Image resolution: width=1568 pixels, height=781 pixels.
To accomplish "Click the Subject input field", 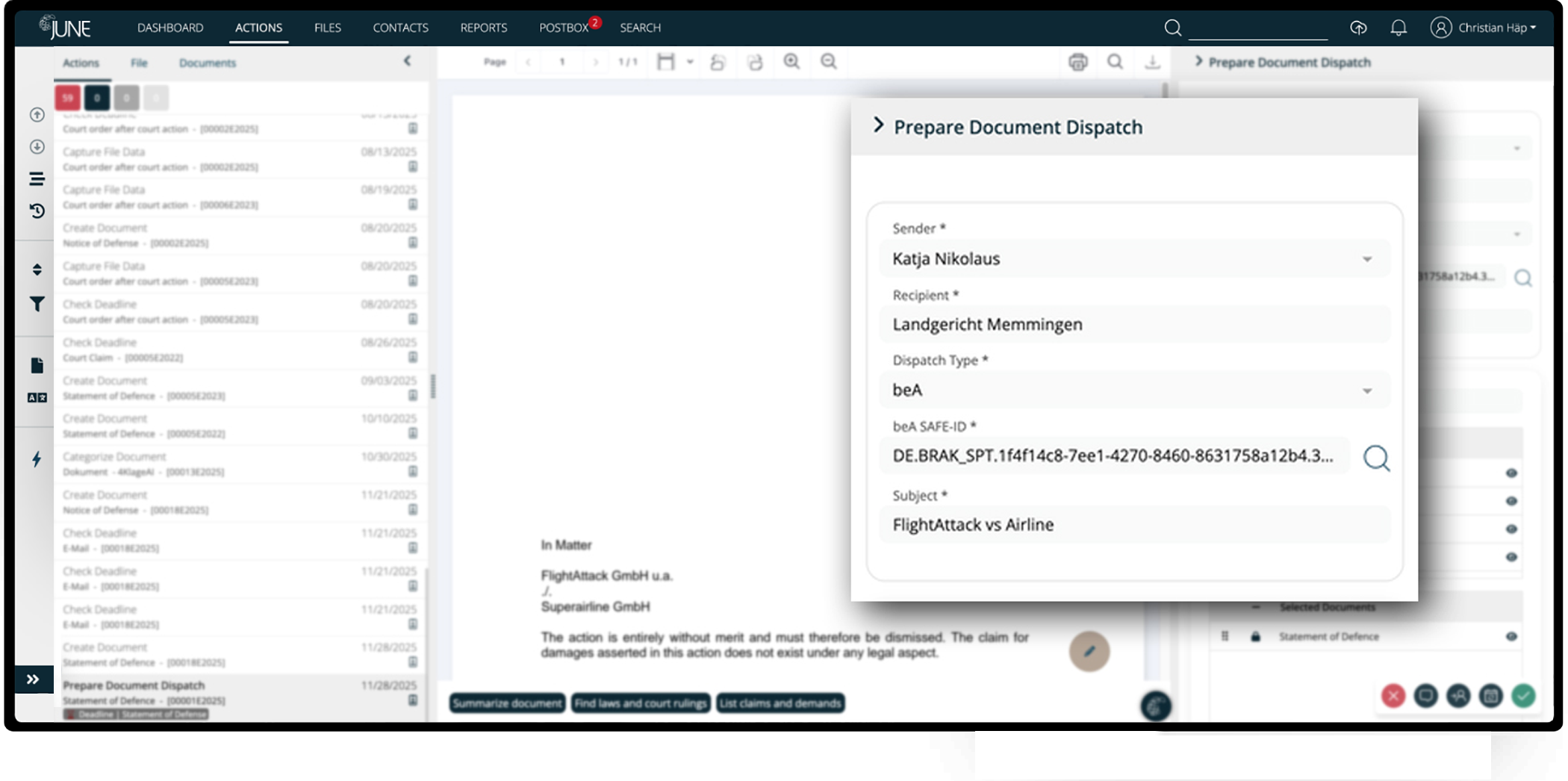I will (x=1133, y=525).
